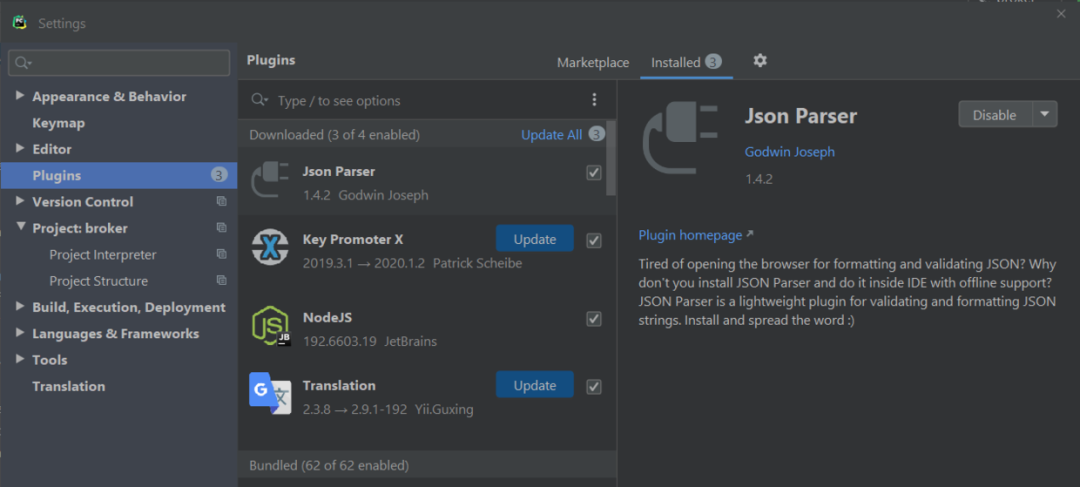The width and height of the screenshot is (1080, 487).
Task: Click the plugins settings gear icon
Action: 760,61
